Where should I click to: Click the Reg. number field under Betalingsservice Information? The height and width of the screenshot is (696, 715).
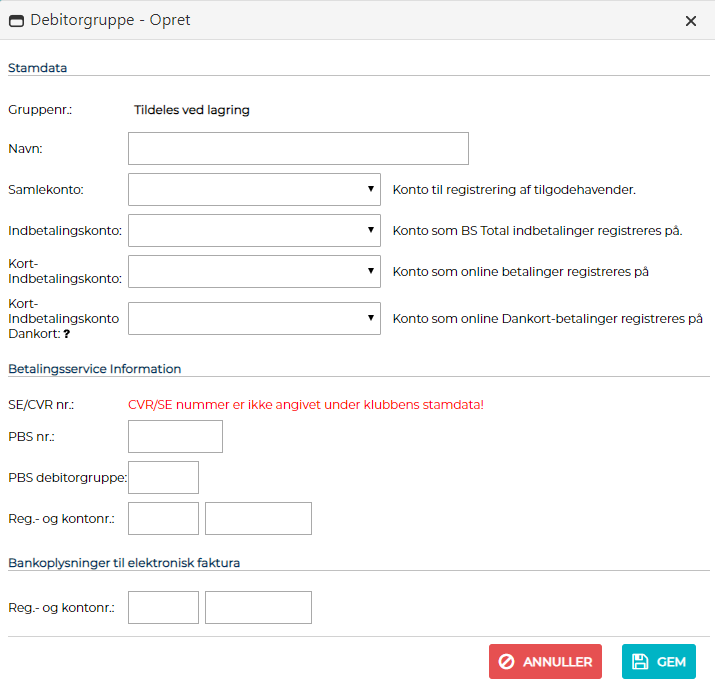pyautogui.click(x=164, y=518)
